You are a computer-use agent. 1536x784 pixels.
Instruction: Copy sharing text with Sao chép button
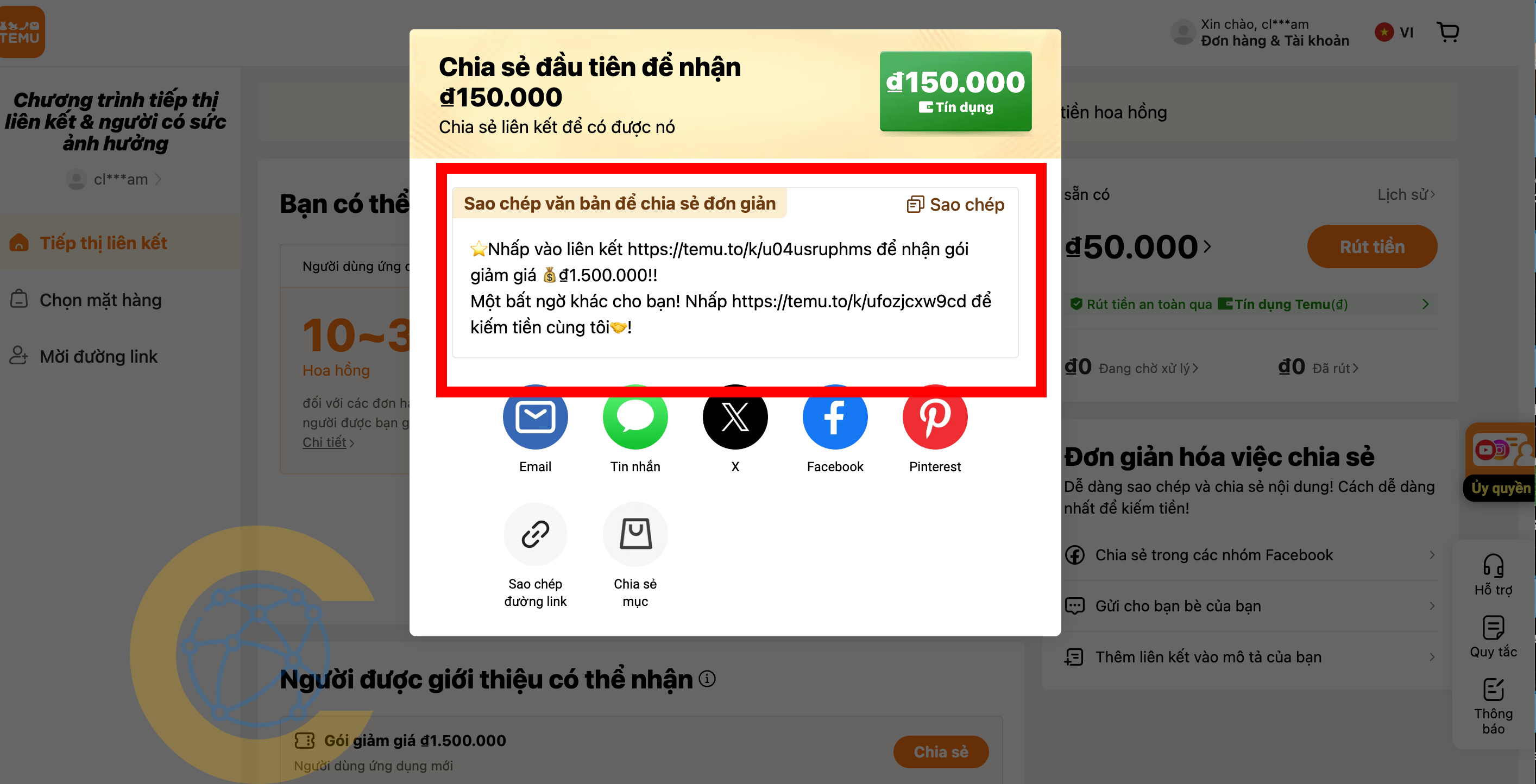[955, 205]
